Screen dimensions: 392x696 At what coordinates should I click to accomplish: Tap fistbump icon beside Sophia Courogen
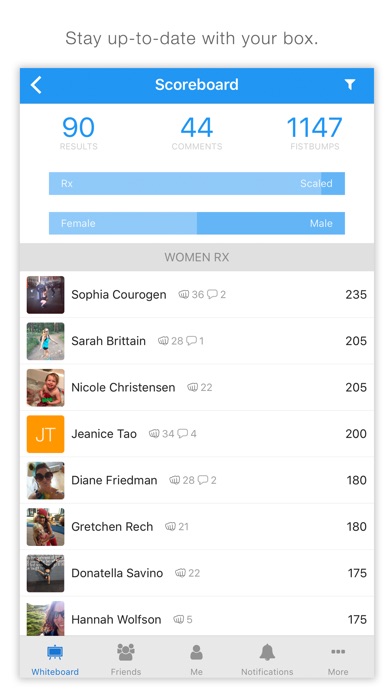coord(184,294)
